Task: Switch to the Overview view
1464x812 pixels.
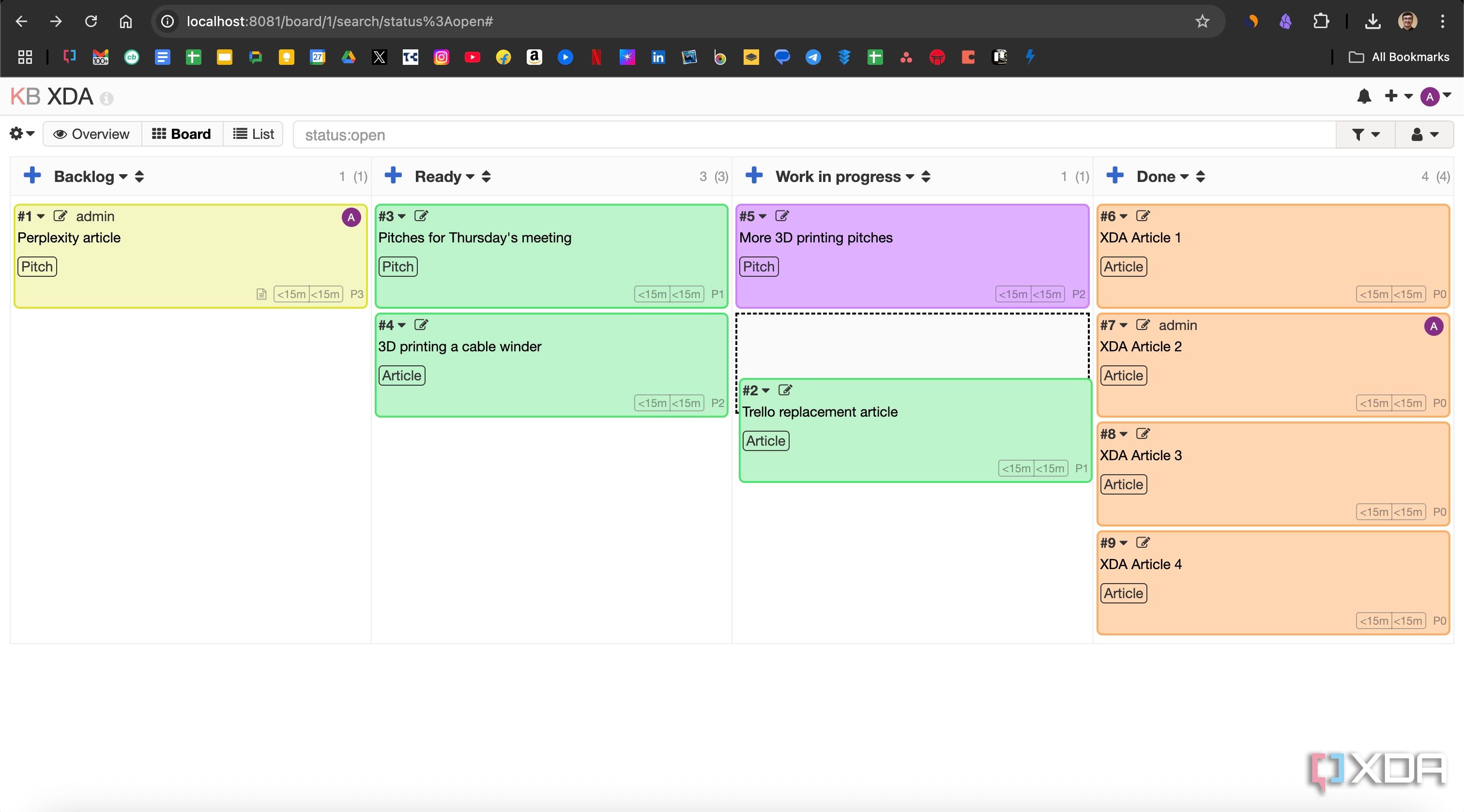Action: pyautogui.click(x=91, y=134)
